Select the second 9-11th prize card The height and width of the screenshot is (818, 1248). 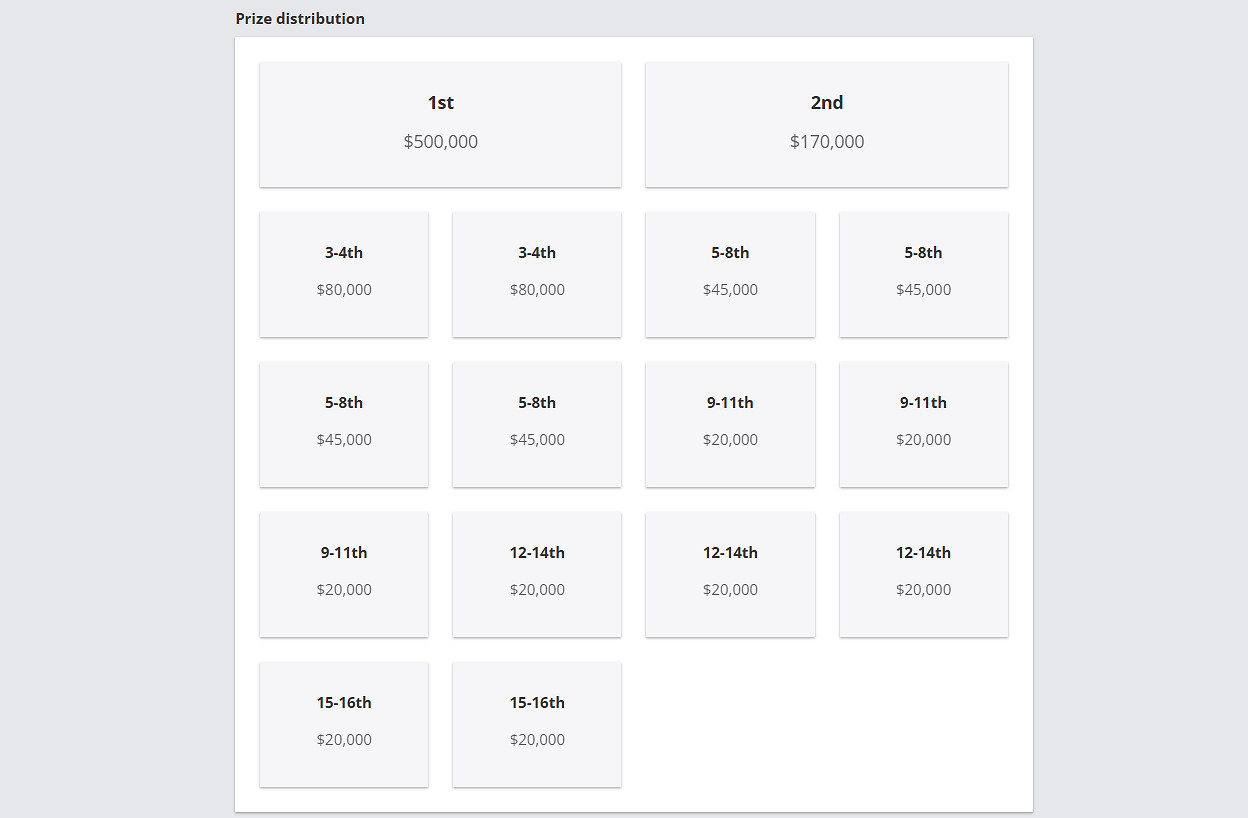pos(923,424)
